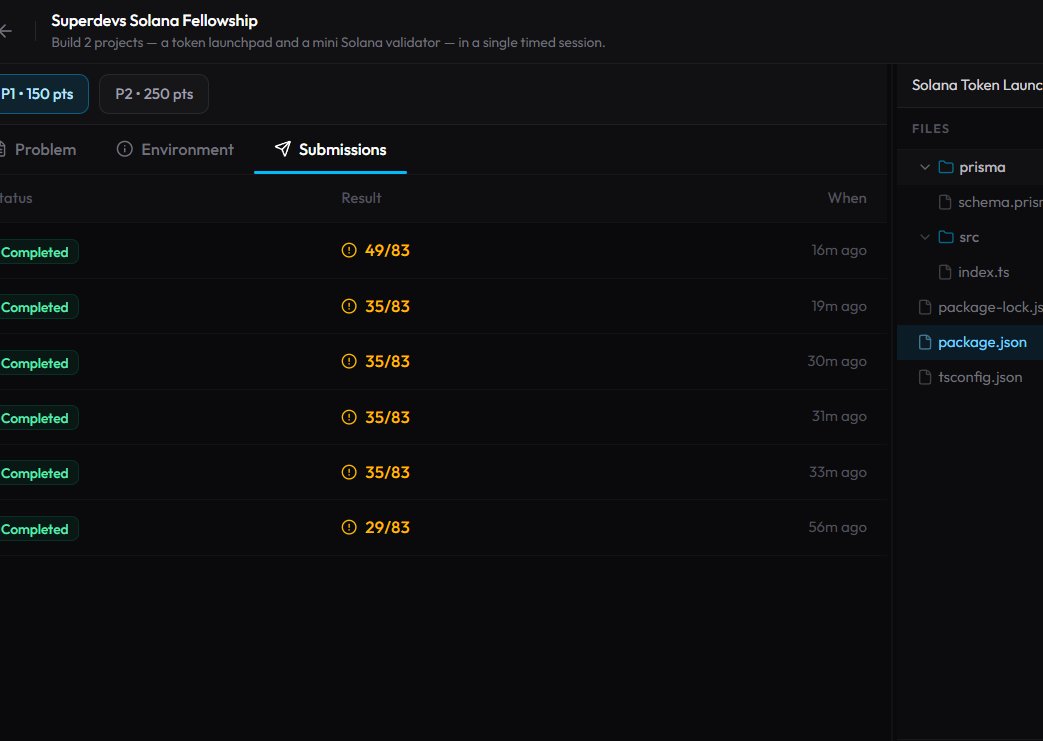The height and width of the screenshot is (741, 1043).
Task: Click Completed badge in the 16m ago row
Action: tap(39, 252)
